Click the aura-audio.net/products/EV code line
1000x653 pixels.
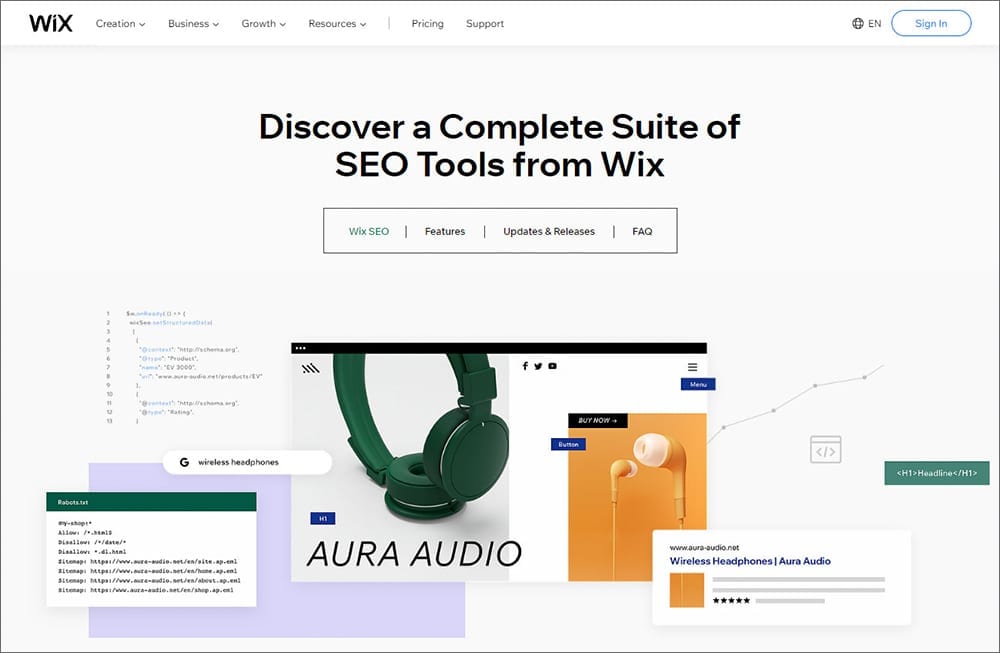pos(201,376)
